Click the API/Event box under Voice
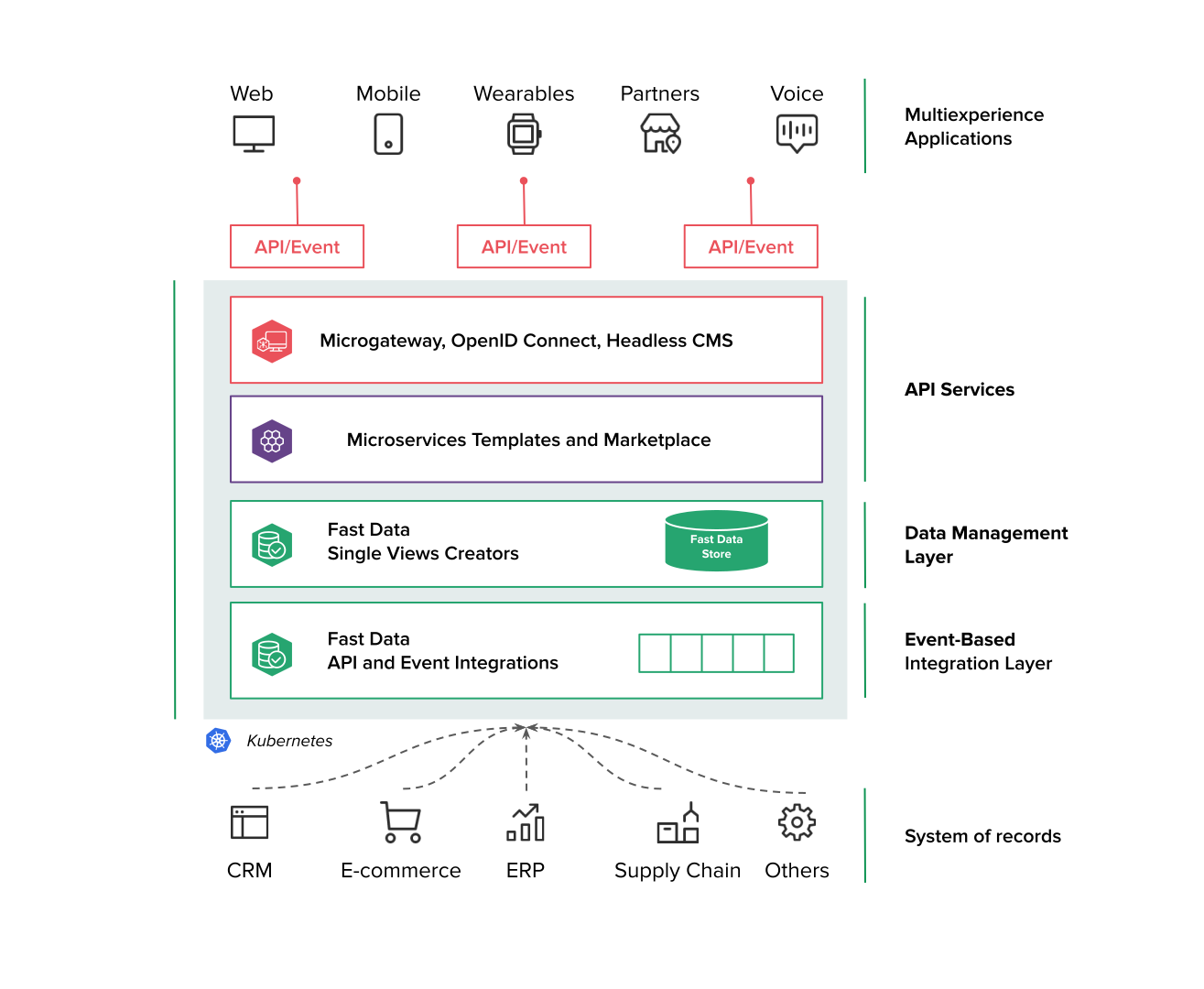This screenshot has height=989, width=1204. point(751,246)
